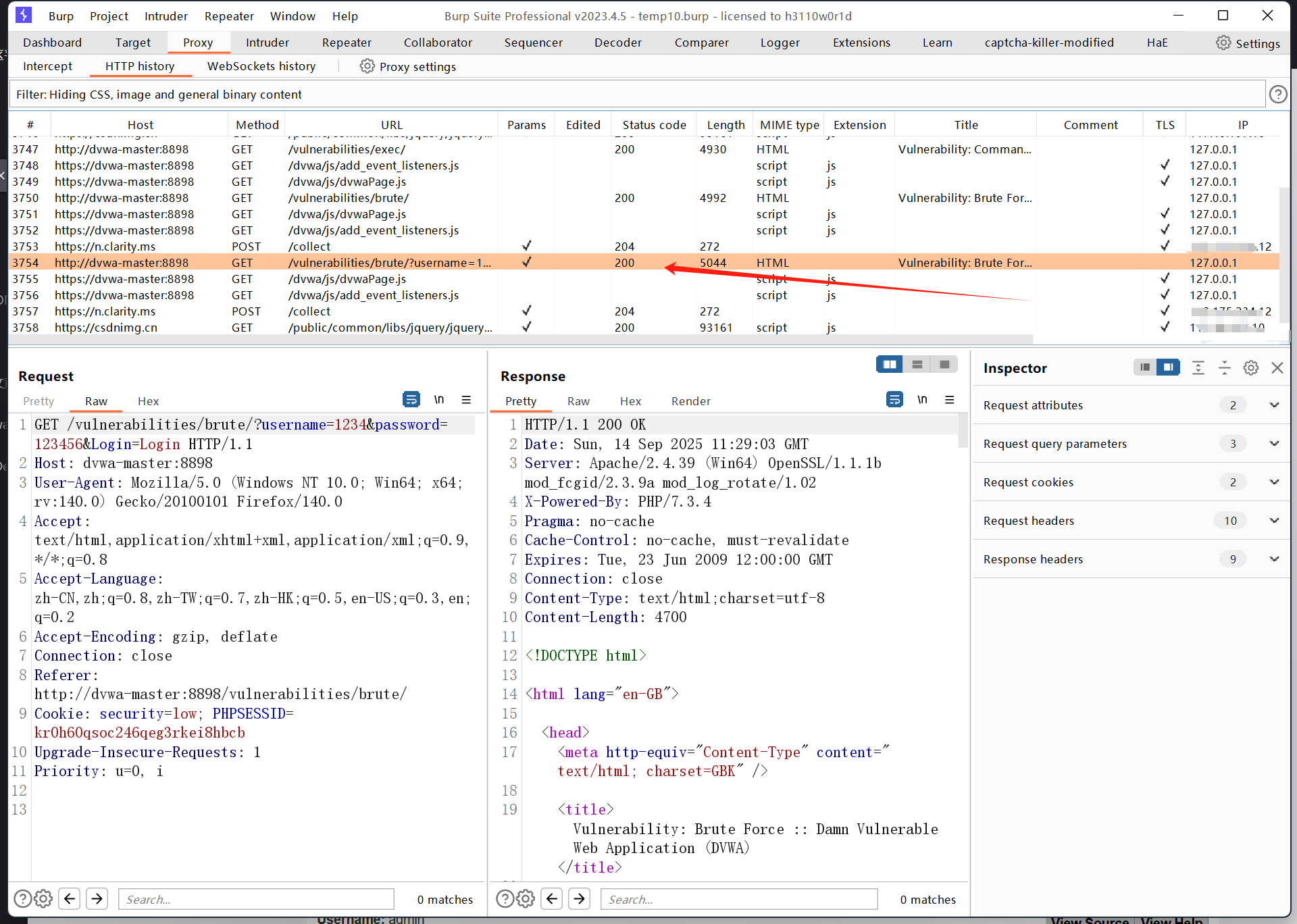1297x924 pixels.
Task: Click the response Search input field
Action: tap(739, 899)
